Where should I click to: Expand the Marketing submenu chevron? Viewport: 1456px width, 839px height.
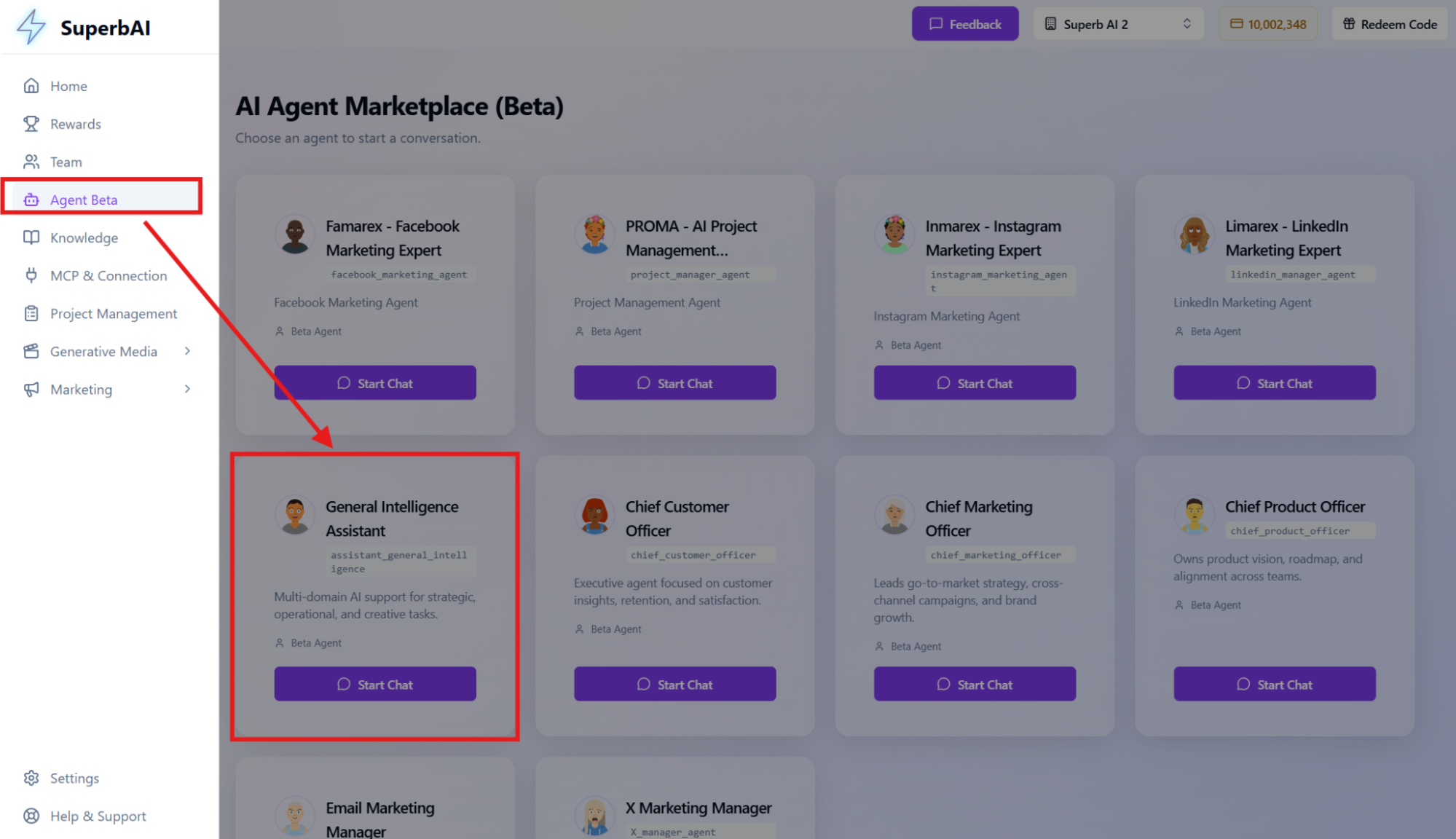187,389
